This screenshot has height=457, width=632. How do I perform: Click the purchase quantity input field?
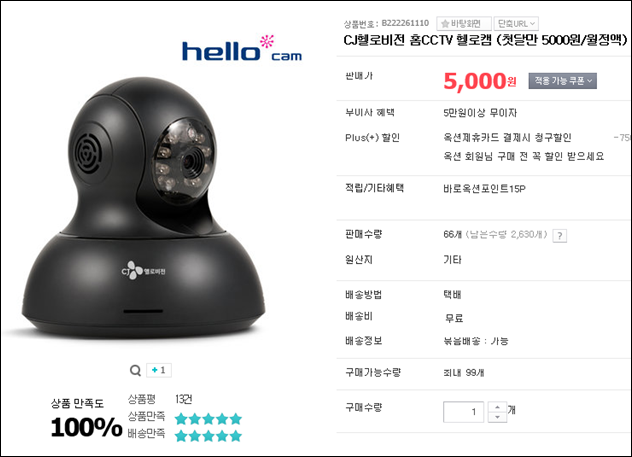(463, 412)
